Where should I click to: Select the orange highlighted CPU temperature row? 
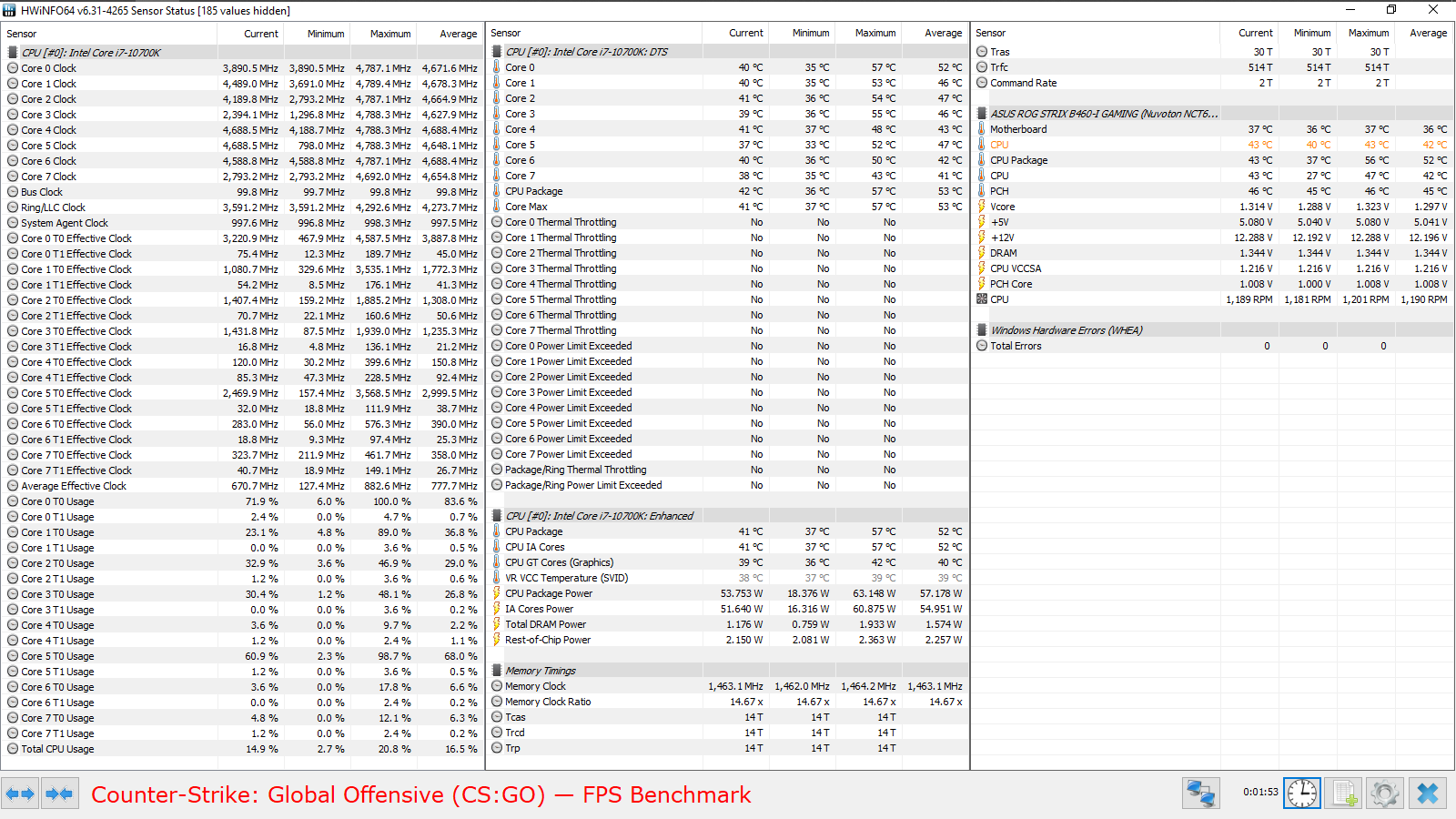coord(1213,145)
